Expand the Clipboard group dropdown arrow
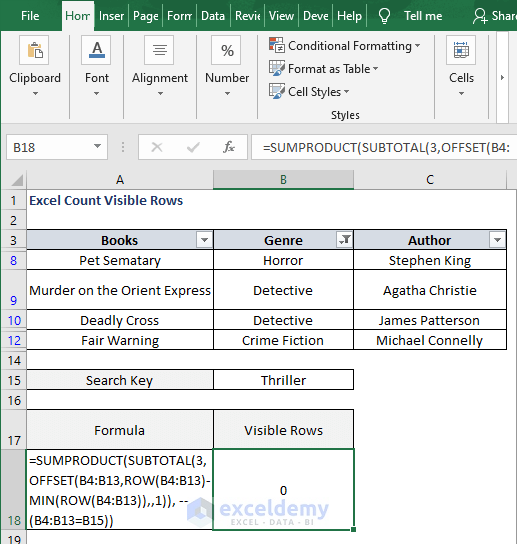Image resolution: width=517 pixels, height=544 pixels. pyautogui.click(x=35, y=93)
